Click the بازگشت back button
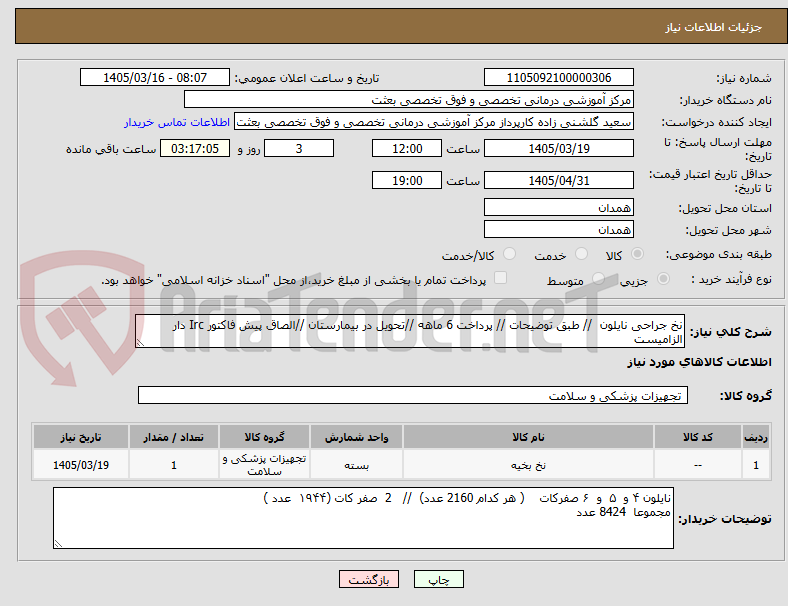This screenshot has height=606, width=788. pos(369,579)
